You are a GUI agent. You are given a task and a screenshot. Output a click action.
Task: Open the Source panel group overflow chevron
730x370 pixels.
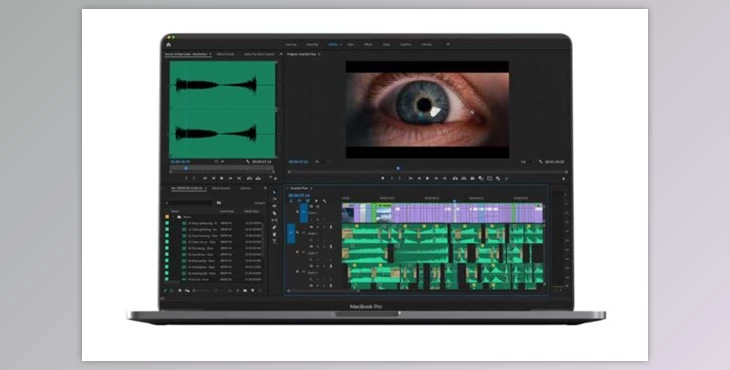pyautogui.click(x=281, y=54)
